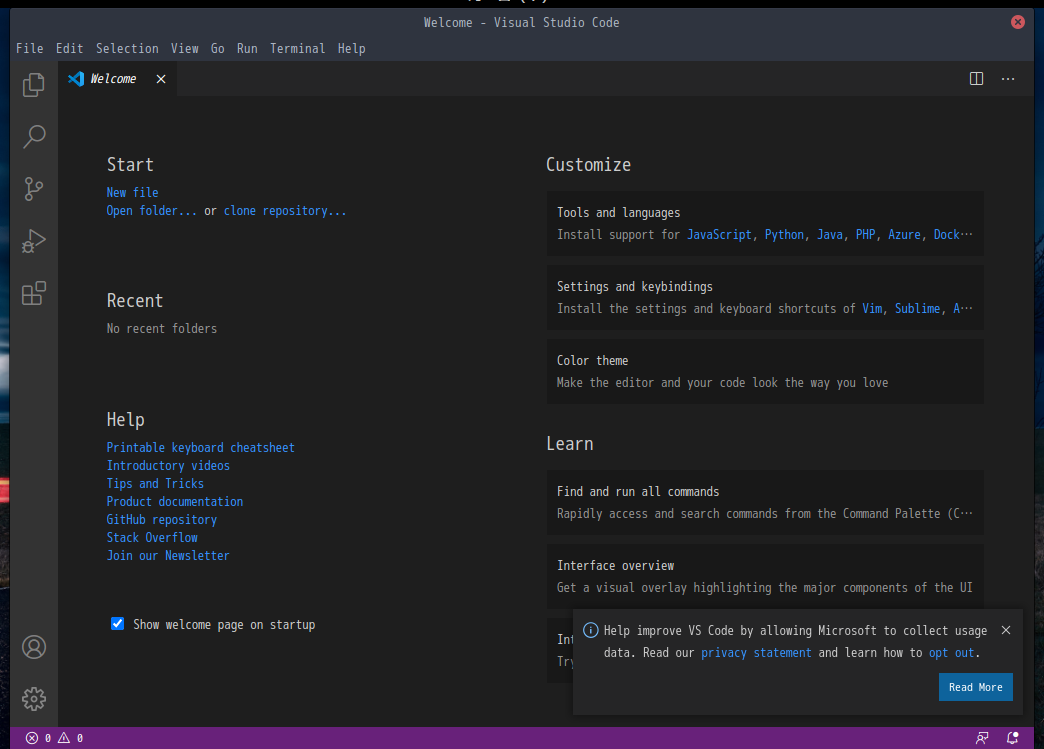Install JavaScript language support link
Screen dimensions: 1044x749
[719, 234]
